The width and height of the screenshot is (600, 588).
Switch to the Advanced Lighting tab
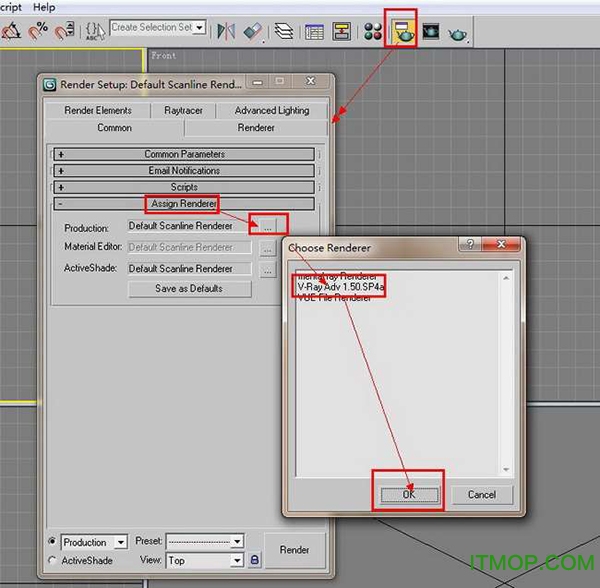point(272,111)
